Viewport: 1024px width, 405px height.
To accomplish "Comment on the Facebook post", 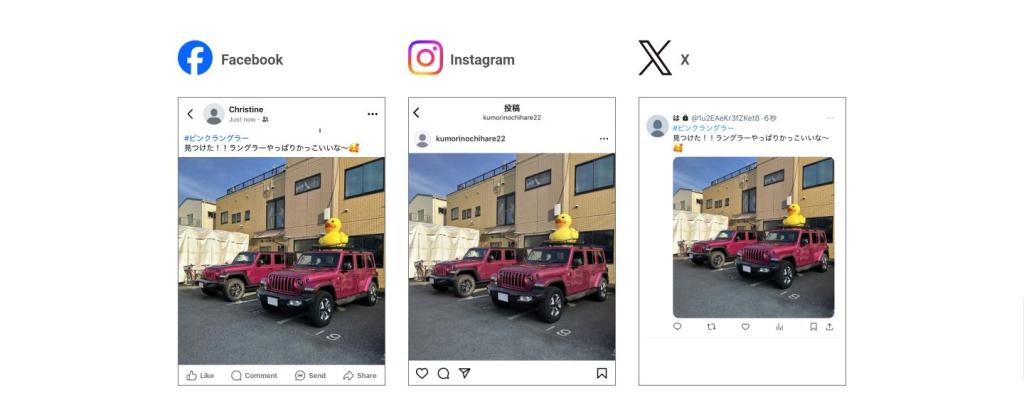I will 254,376.
